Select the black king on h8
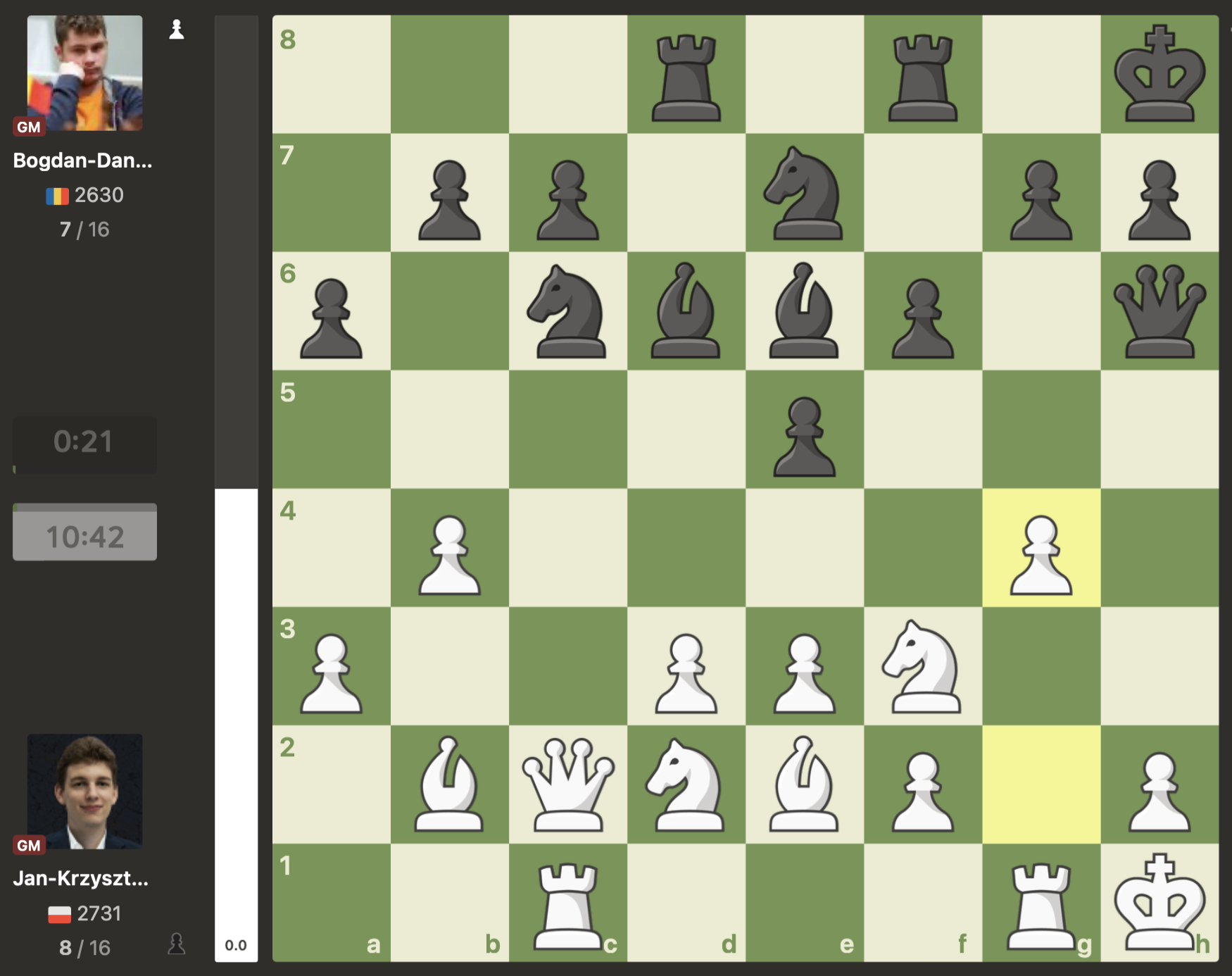This screenshot has height=976, width=1232. (1159, 75)
